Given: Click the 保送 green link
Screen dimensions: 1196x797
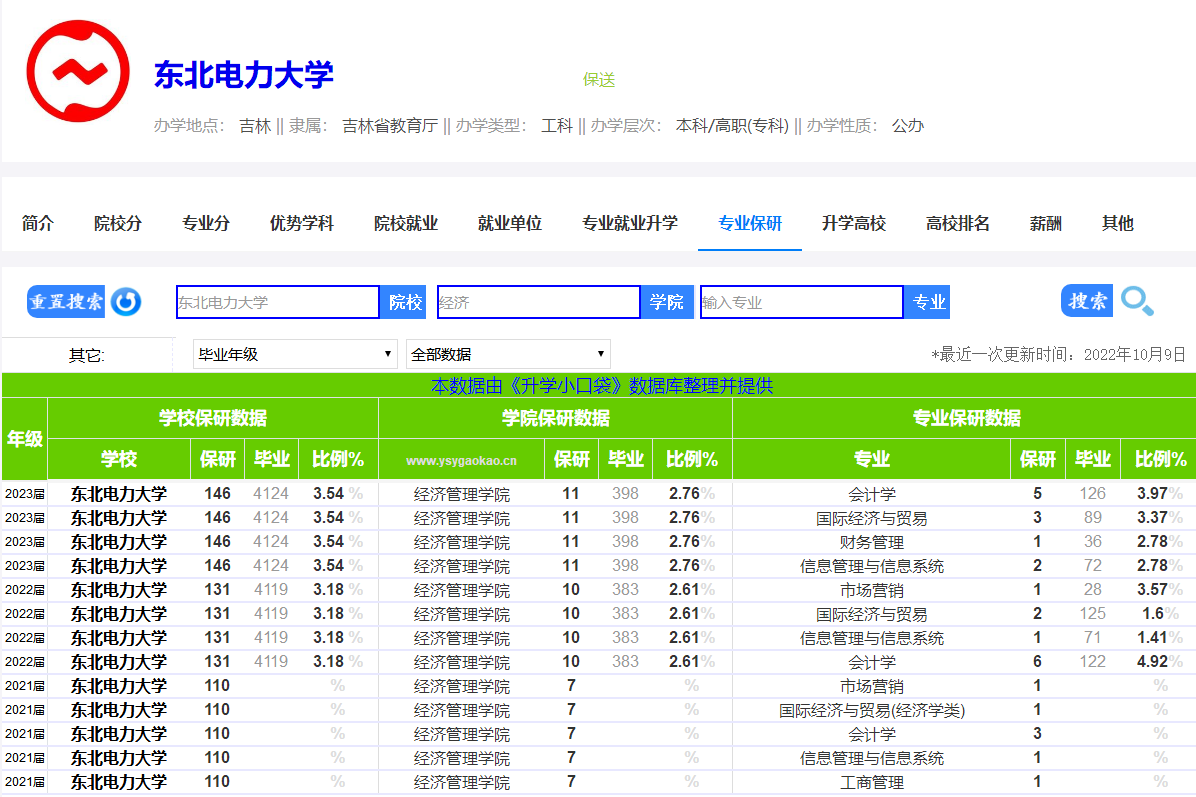Looking at the screenshot, I should tap(599, 79).
